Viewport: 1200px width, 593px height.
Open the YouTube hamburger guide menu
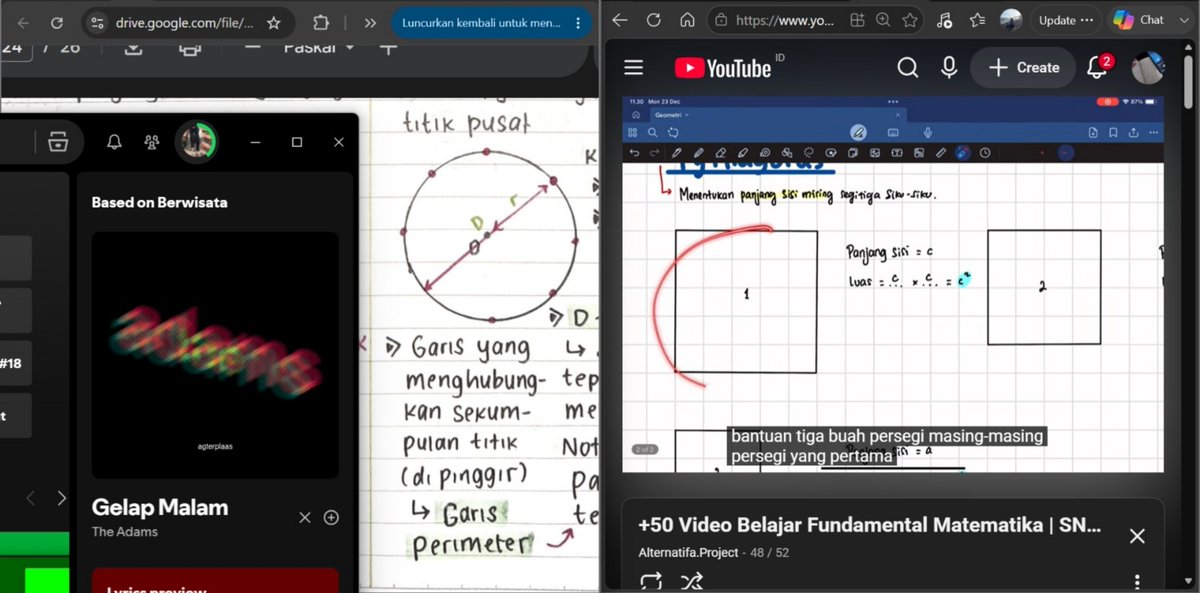pos(633,68)
